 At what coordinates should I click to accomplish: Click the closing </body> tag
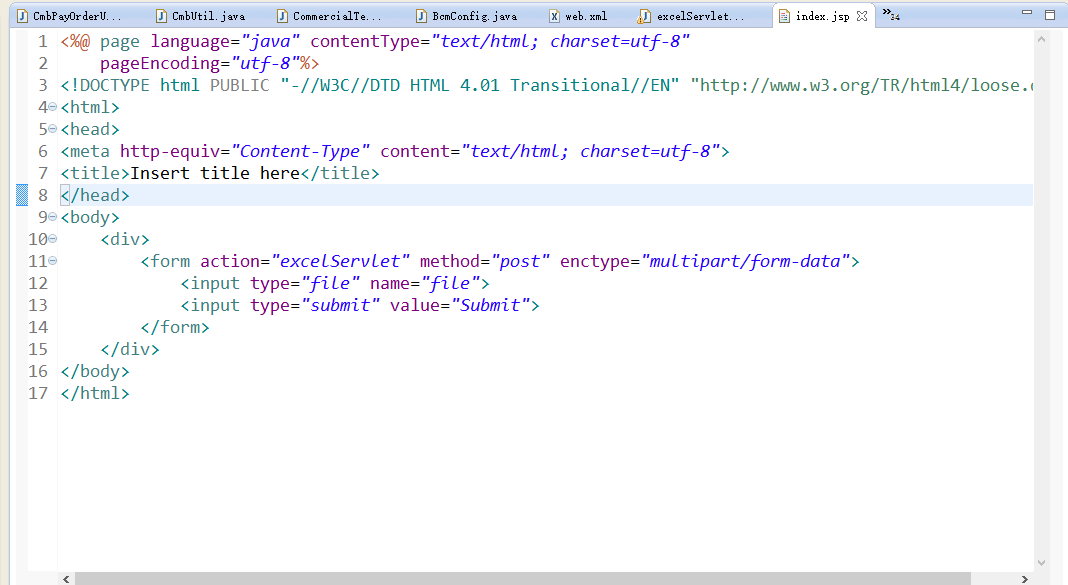click(95, 371)
